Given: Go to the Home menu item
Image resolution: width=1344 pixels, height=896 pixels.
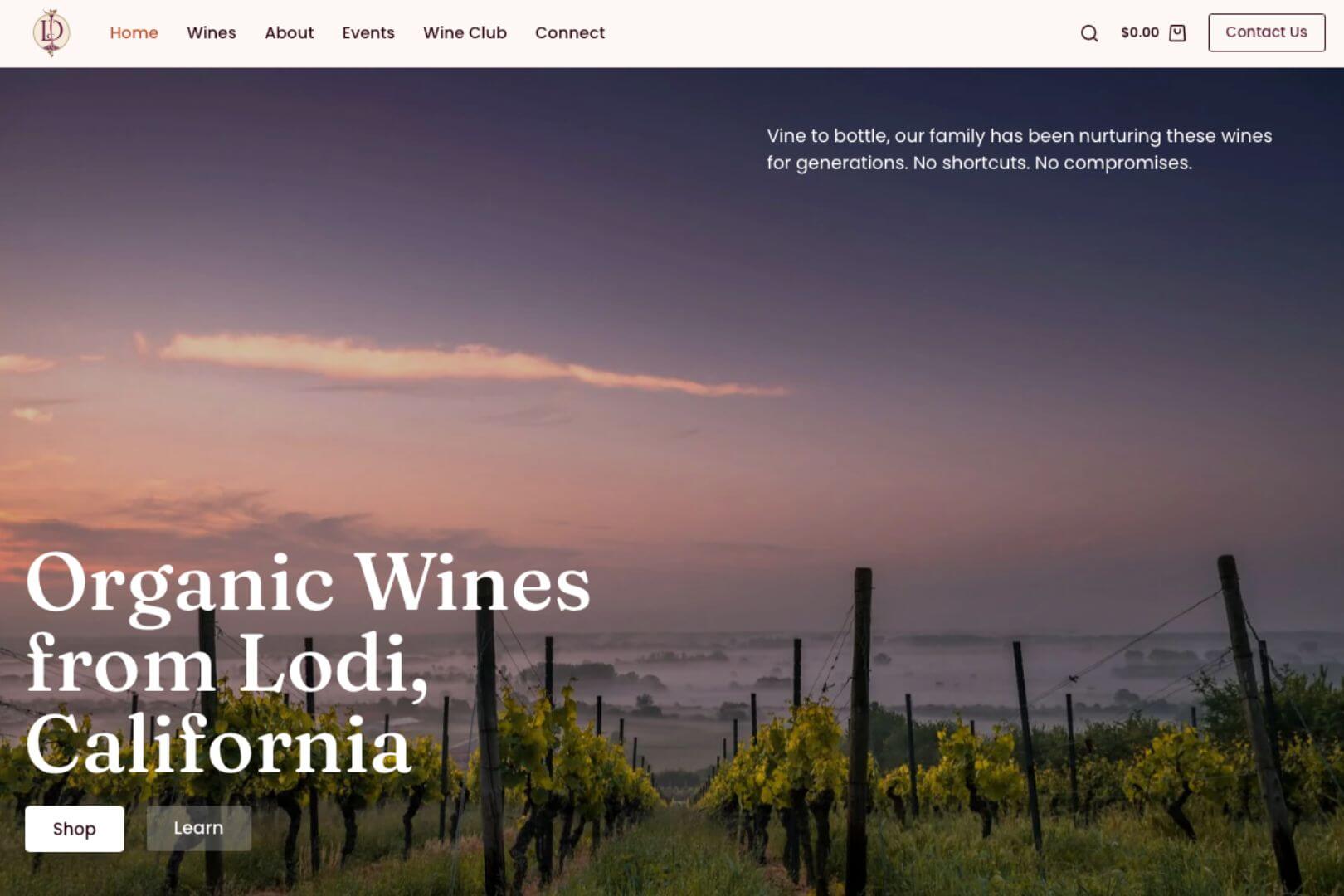Looking at the screenshot, I should click(x=134, y=32).
